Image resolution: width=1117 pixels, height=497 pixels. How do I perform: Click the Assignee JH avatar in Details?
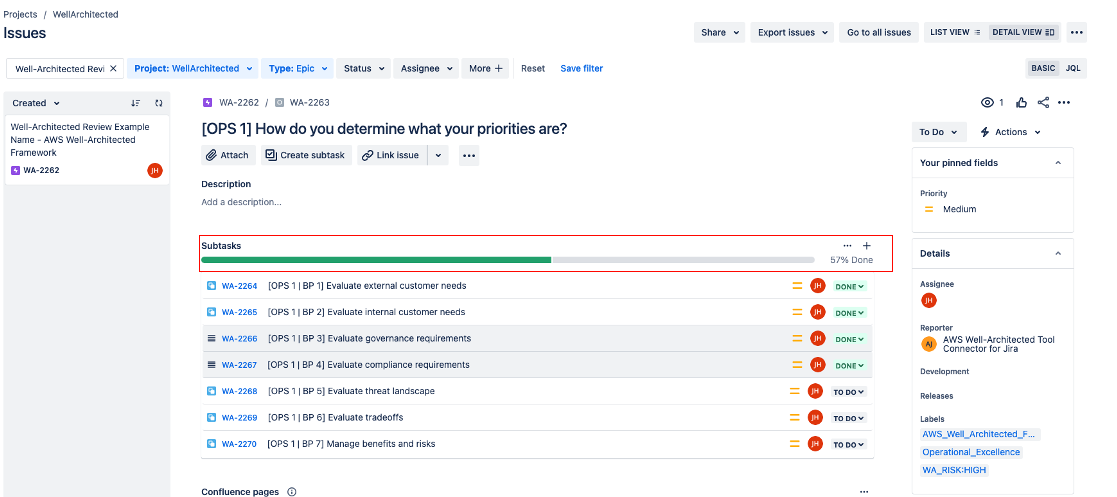[928, 300]
